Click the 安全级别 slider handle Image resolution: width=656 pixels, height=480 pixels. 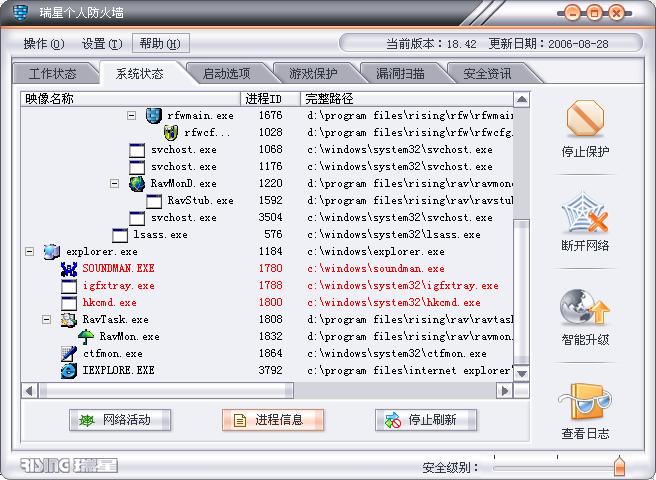pyautogui.click(x=620, y=466)
